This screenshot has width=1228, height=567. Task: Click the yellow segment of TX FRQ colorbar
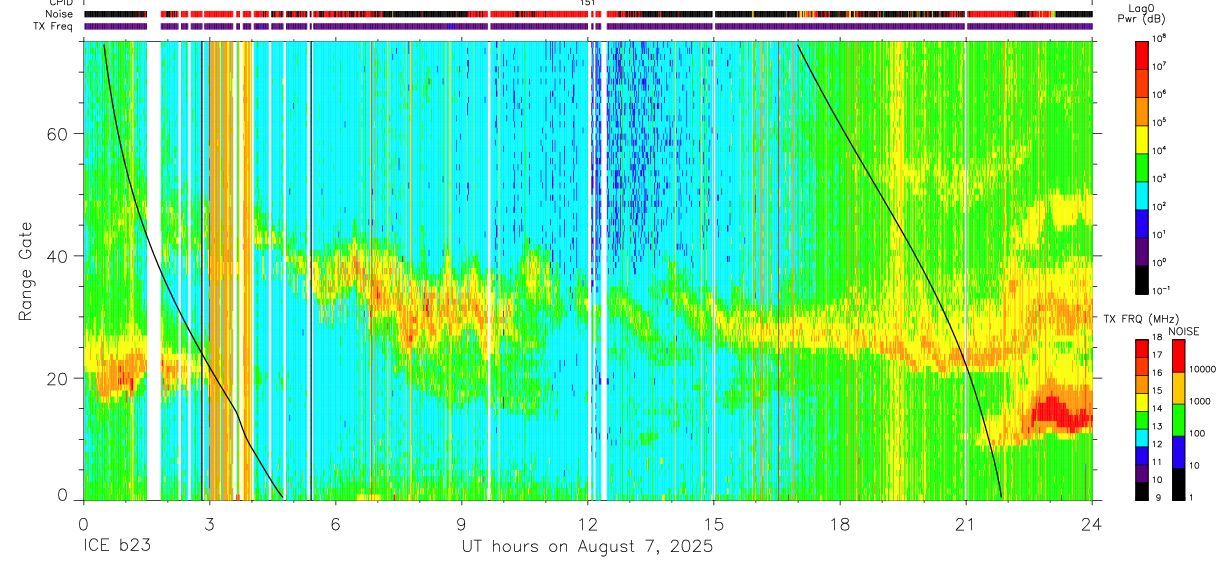tap(1142, 401)
